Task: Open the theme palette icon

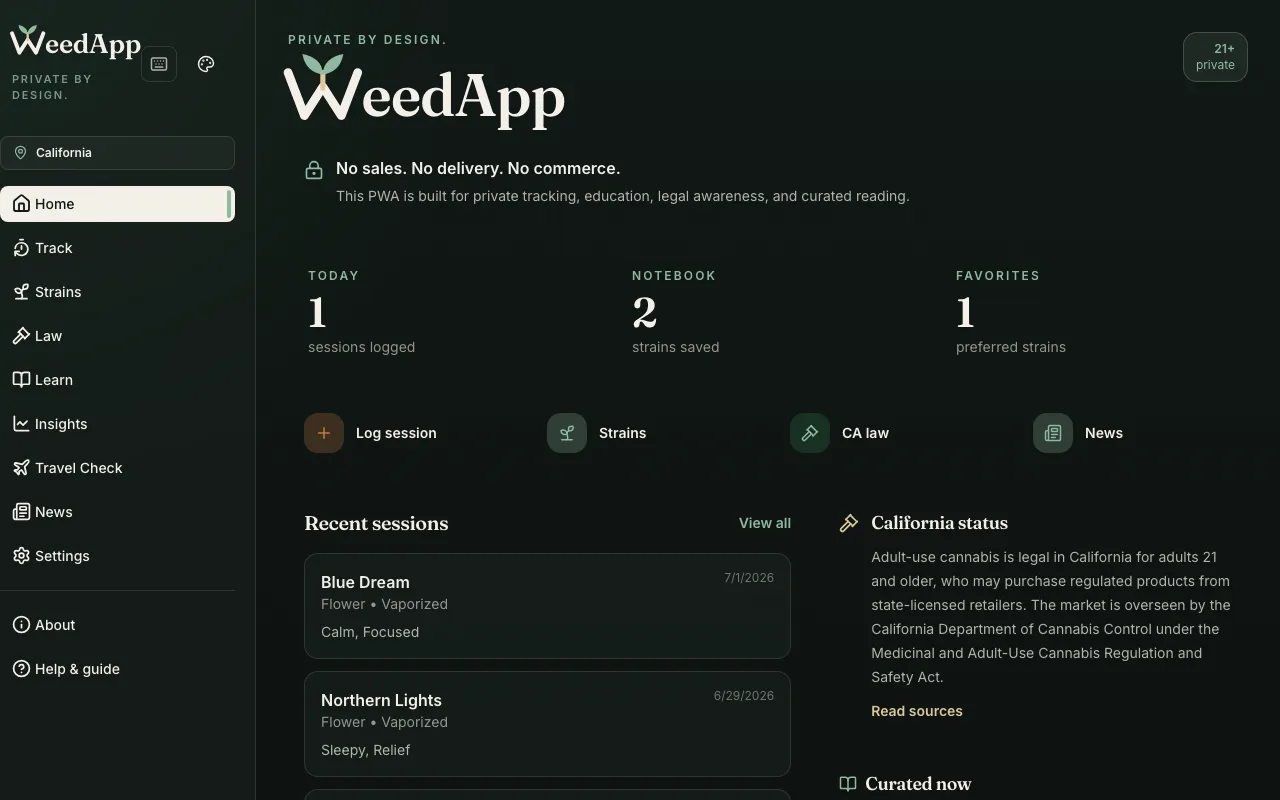Action: tap(206, 64)
